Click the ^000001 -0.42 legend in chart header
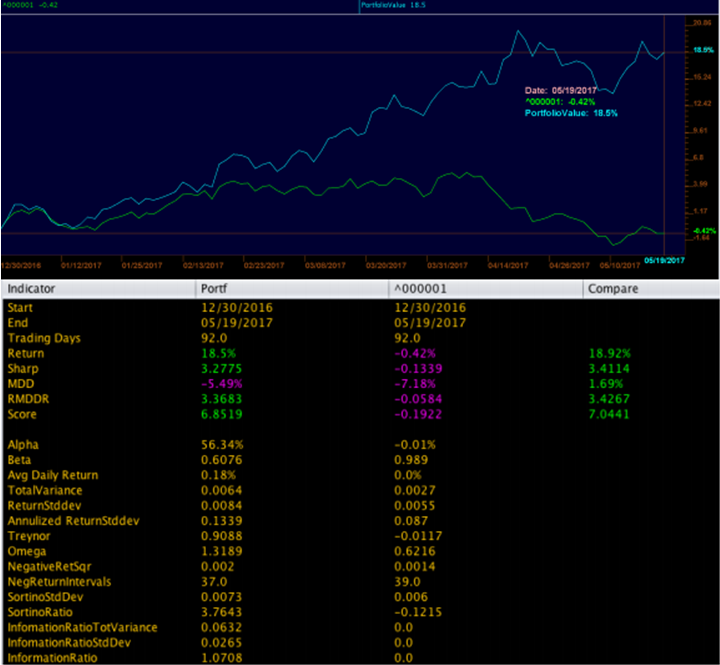Image resolution: width=720 pixels, height=665 pixels. (x=30, y=5)
